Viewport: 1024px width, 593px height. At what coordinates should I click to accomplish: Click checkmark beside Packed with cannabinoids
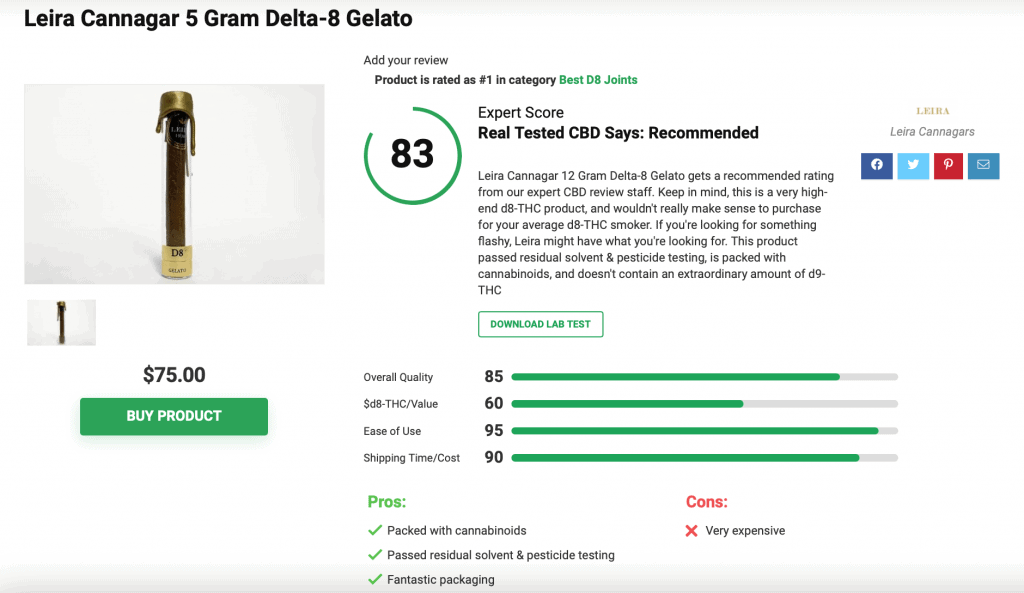point(375,530)
